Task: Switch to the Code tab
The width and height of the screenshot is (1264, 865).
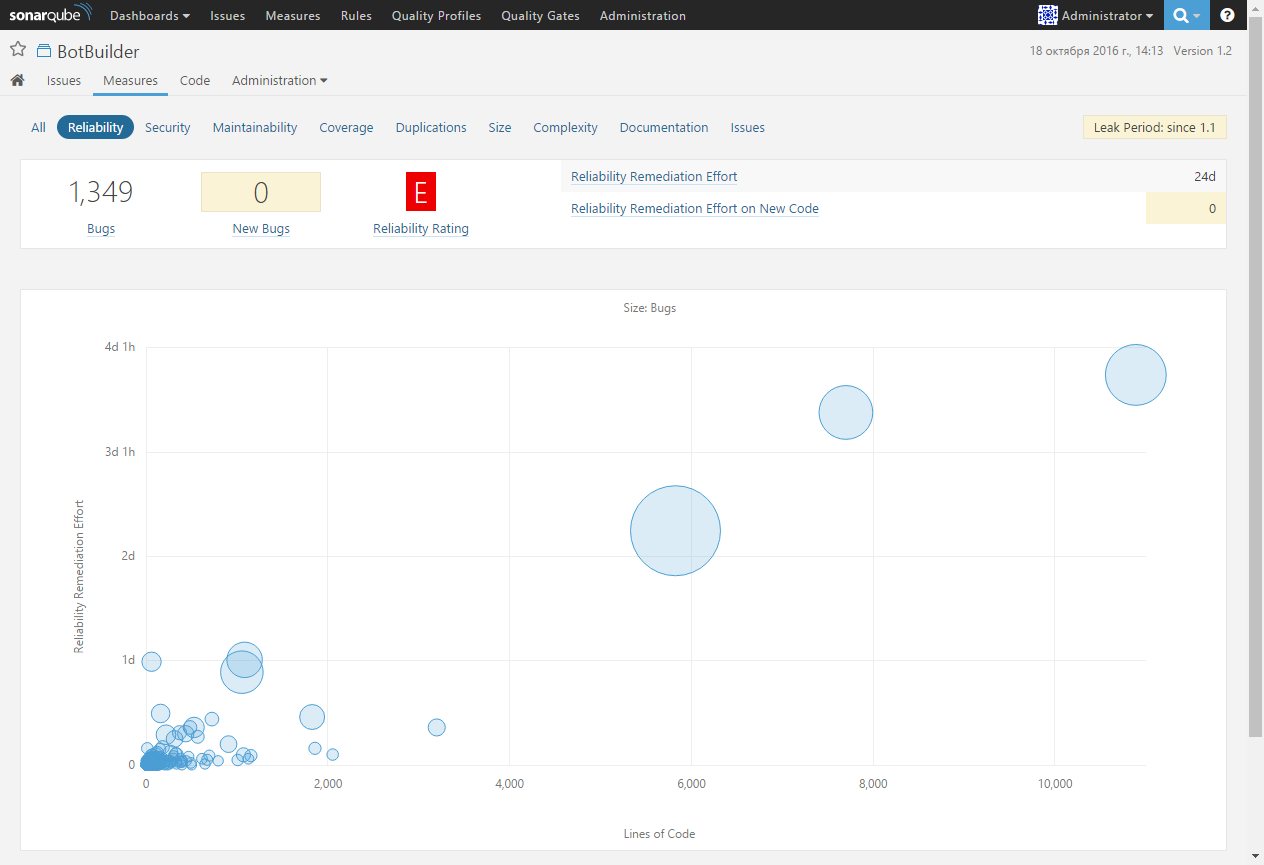Action: click(x=194, y=80)
